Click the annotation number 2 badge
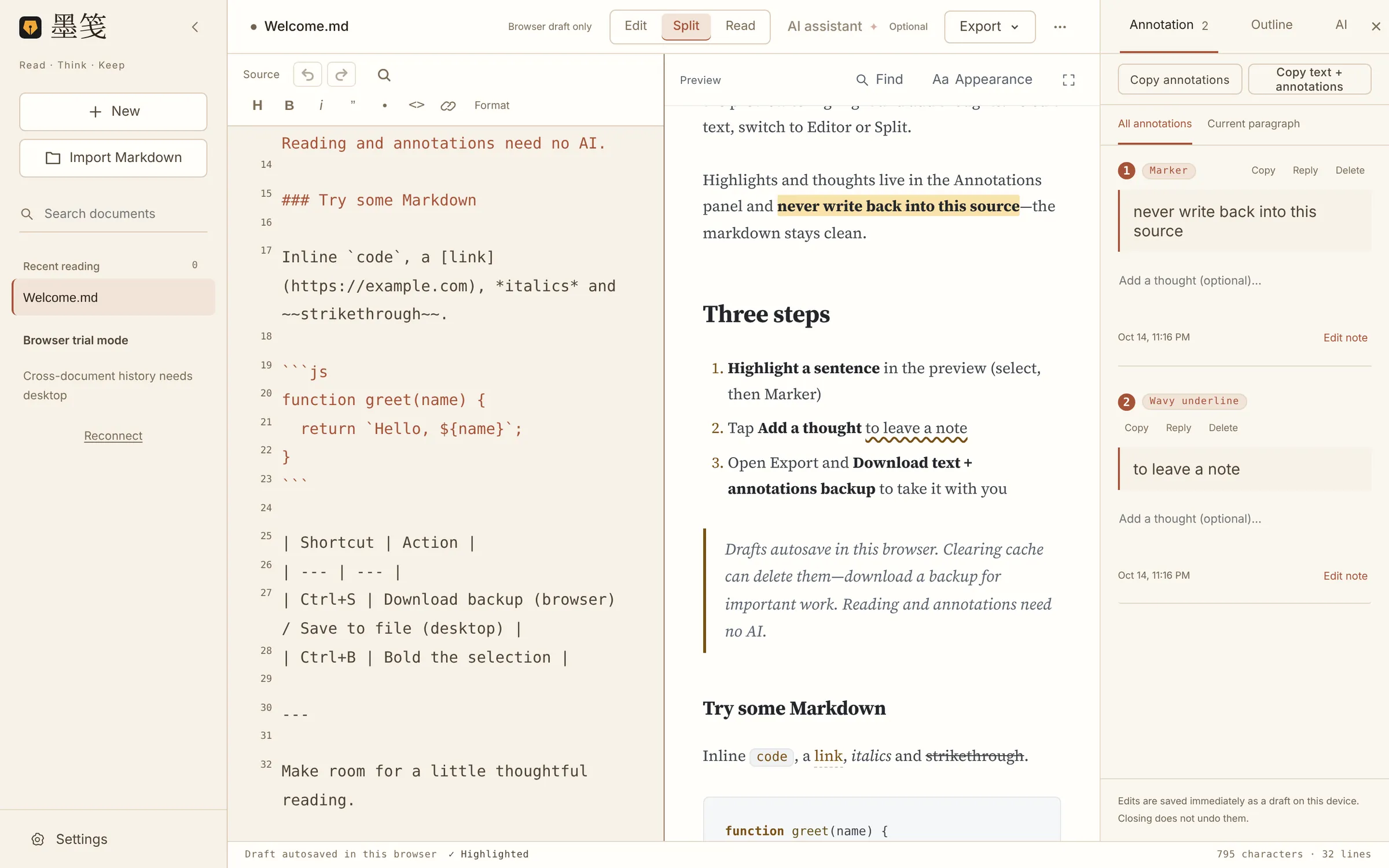 pos(1126,402)
